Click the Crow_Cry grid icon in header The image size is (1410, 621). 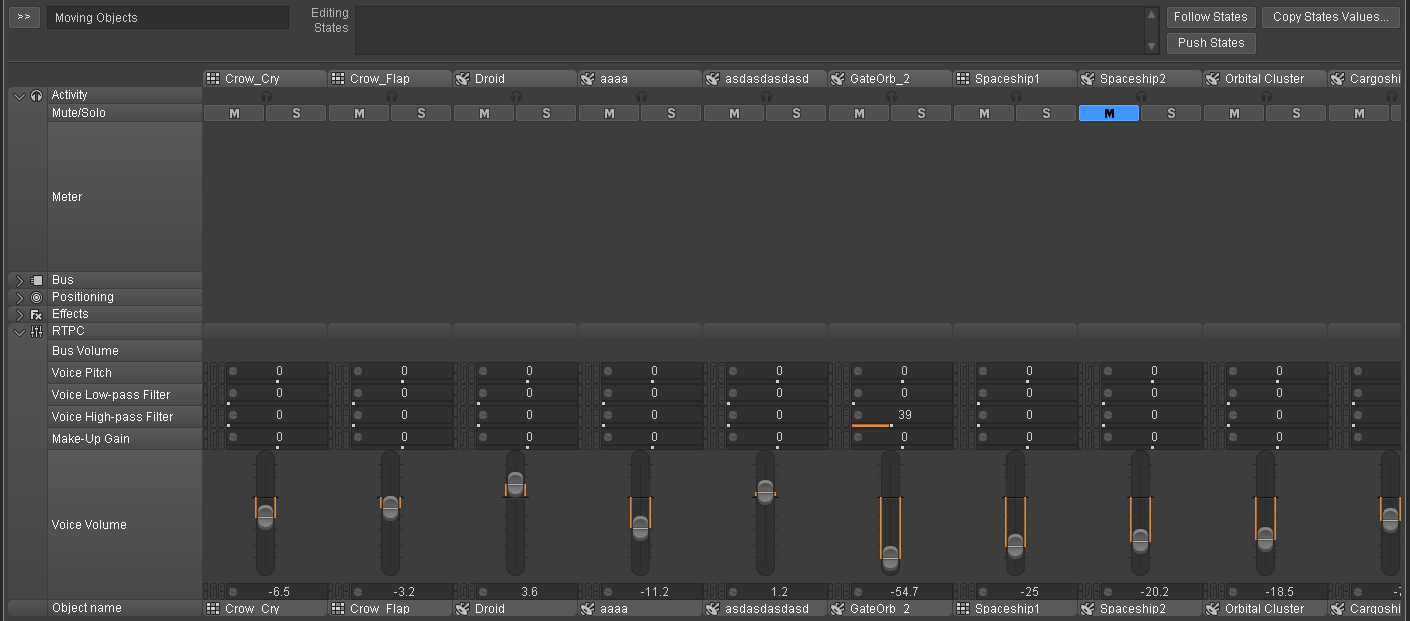click(212, 78)
